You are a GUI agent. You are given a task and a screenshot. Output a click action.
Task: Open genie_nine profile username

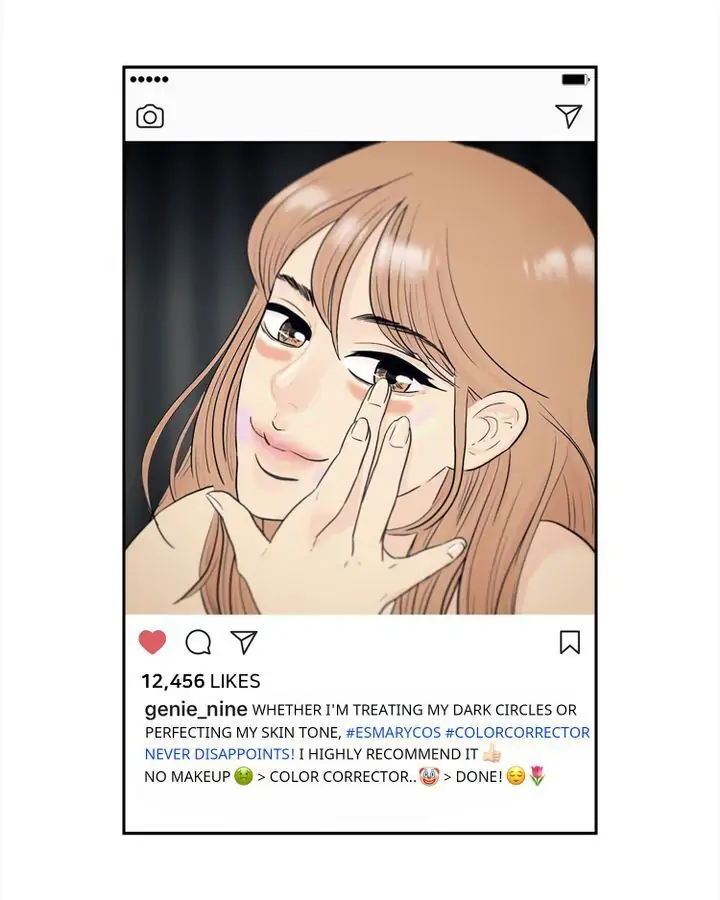196,710
